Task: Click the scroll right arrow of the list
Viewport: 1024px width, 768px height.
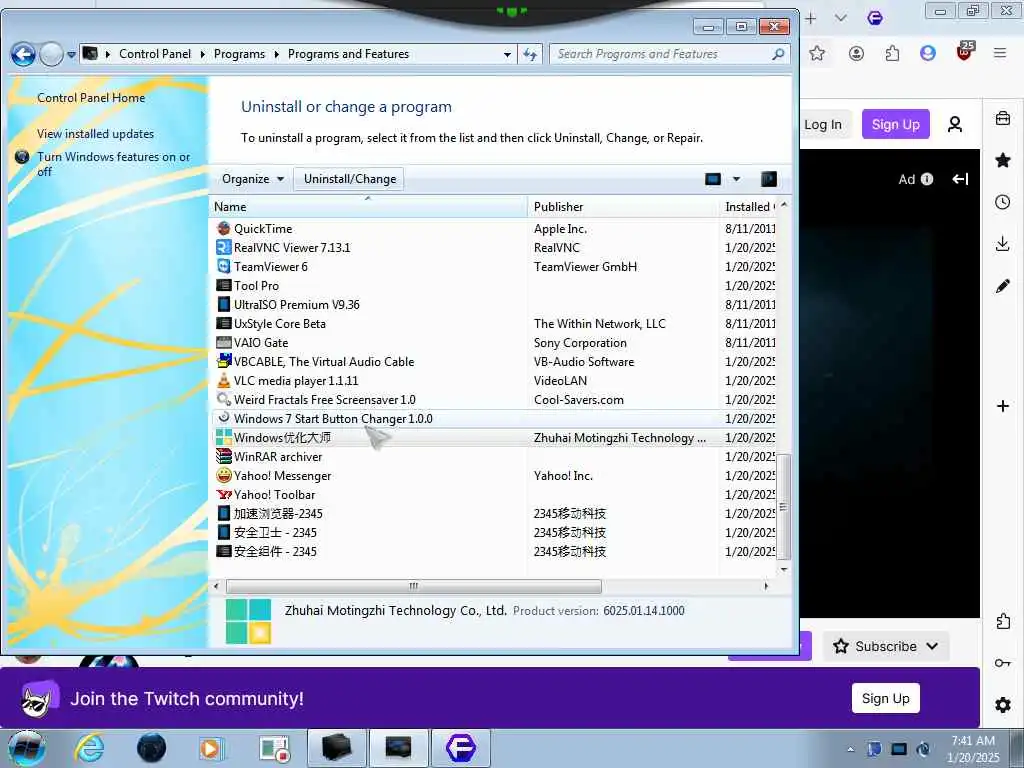Action: 766,586
